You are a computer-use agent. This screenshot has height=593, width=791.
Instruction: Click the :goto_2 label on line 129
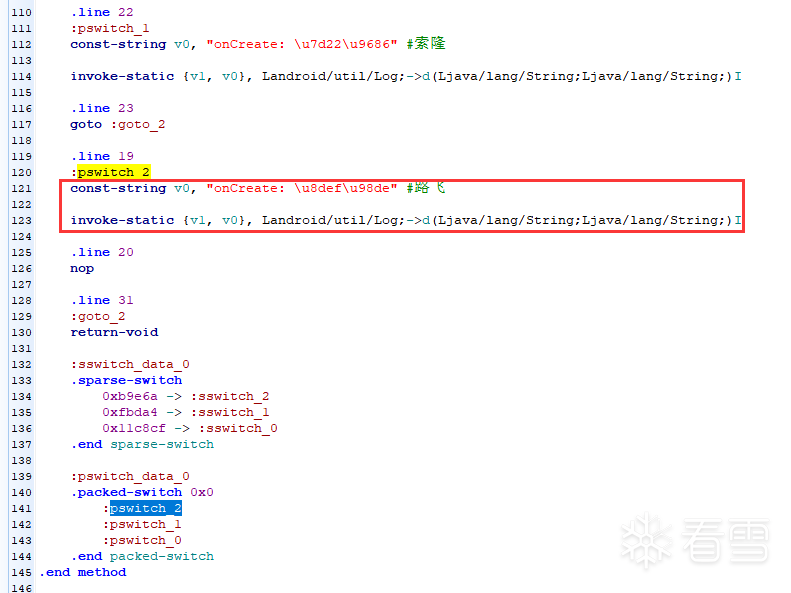coord(98,317)
